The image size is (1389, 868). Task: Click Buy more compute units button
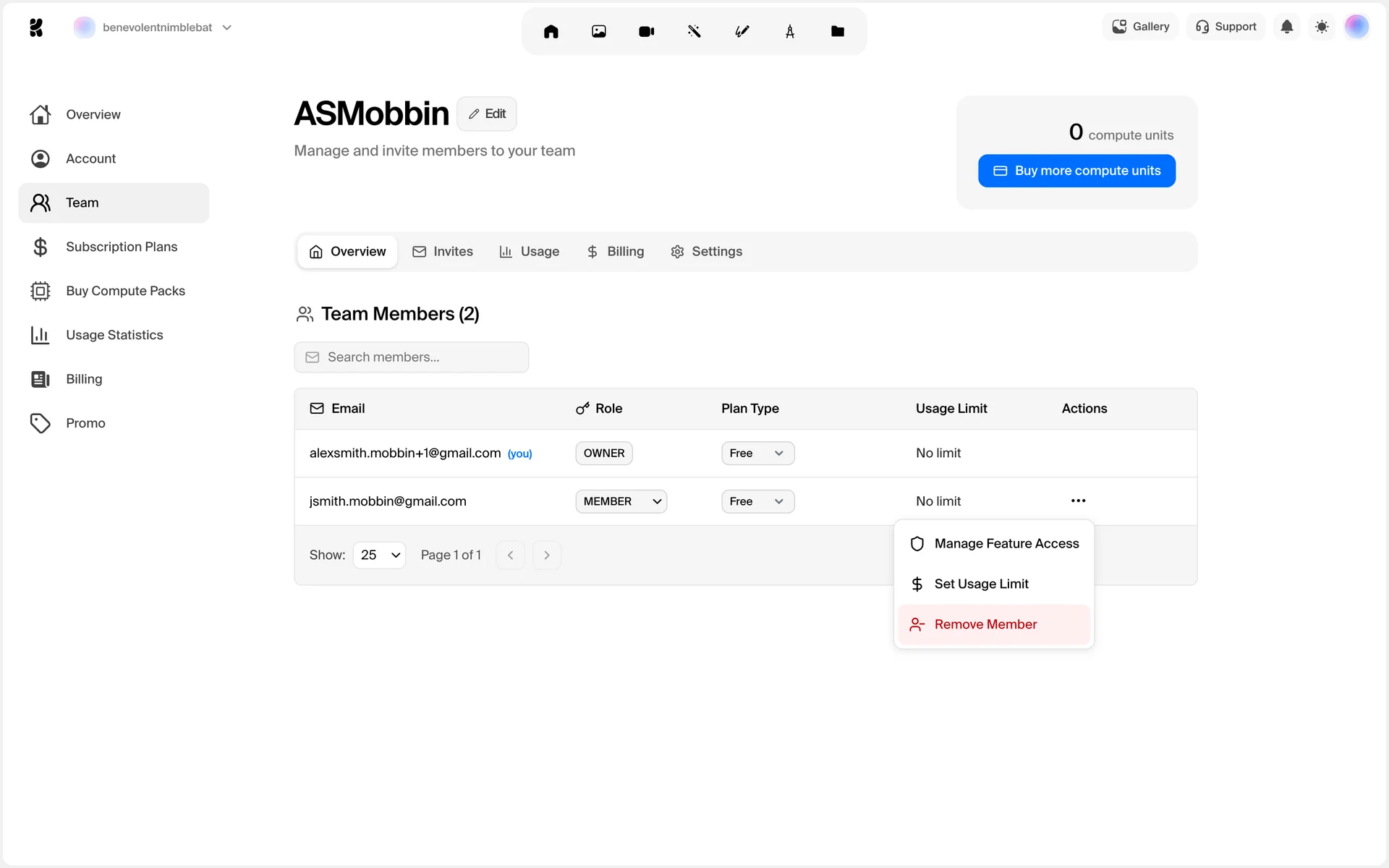click(x=1076, y=171)
